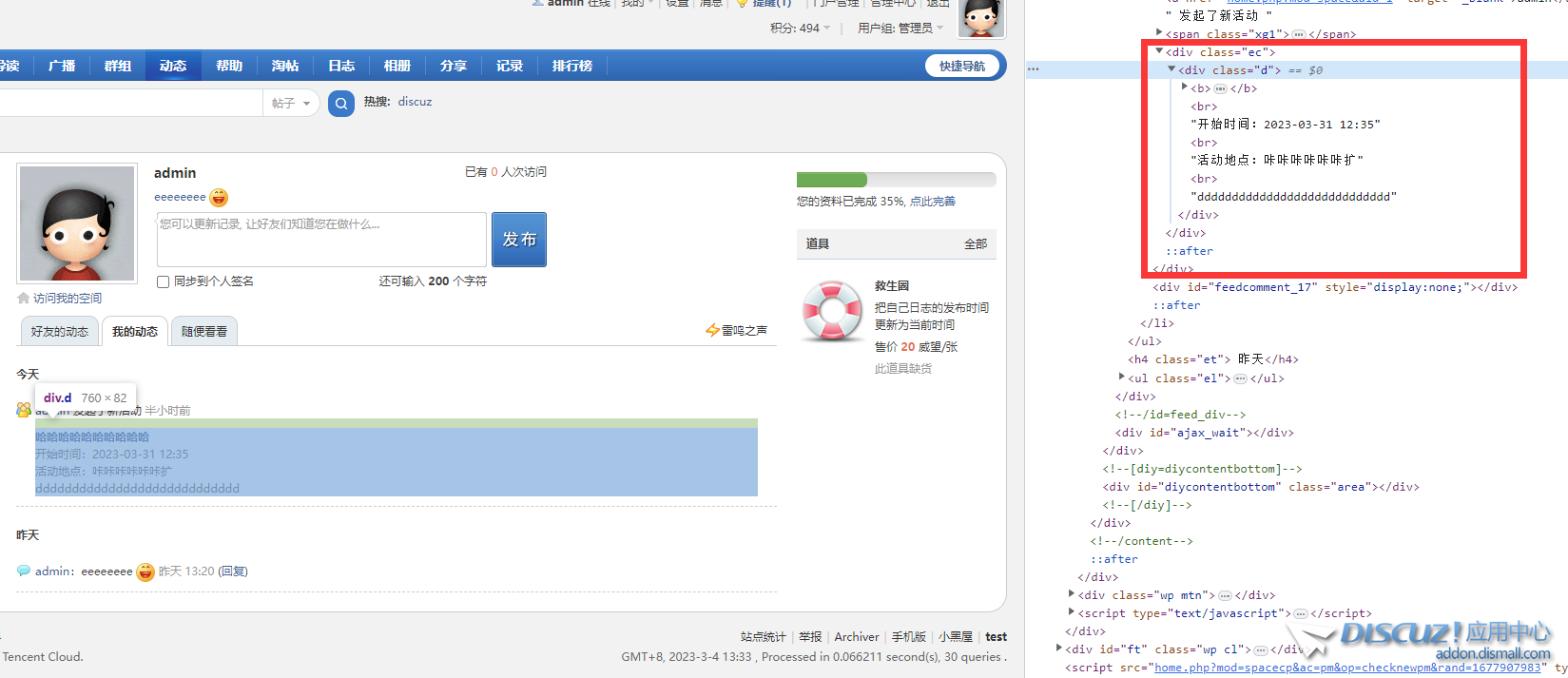Click the laughing emoji beside eeeeeeee status
Viewport: 1568px width, 678px height.
[x=219, y=198]
